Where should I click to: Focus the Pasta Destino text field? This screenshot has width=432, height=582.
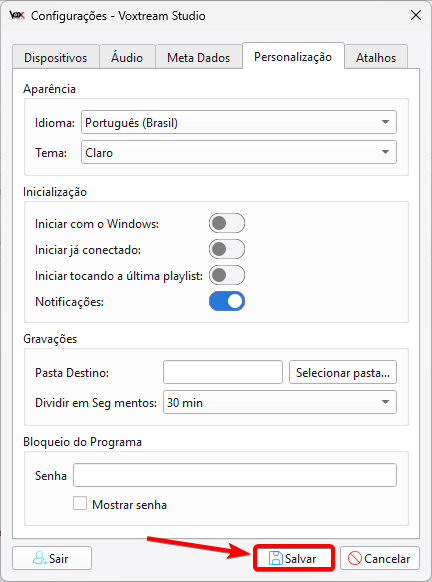click(x=223, y=372)
